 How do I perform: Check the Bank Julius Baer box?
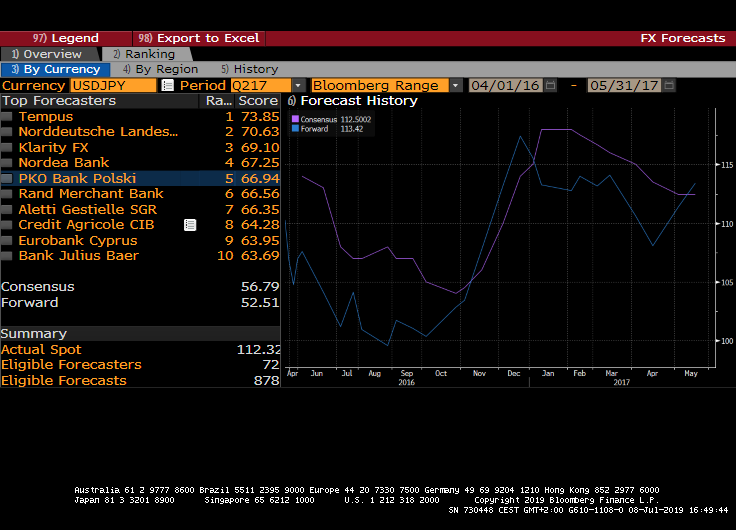(x=7, y=256)
